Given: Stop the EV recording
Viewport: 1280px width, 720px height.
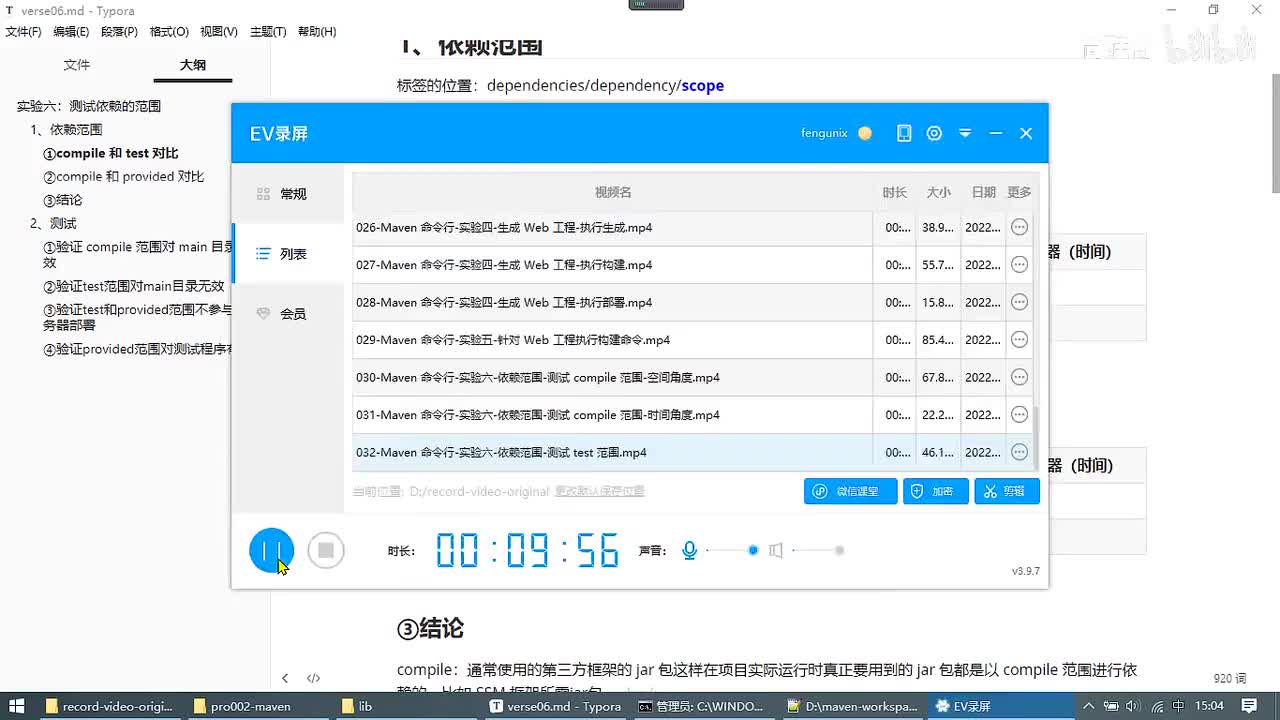Looking at the screenshot, I should [326, 551].
